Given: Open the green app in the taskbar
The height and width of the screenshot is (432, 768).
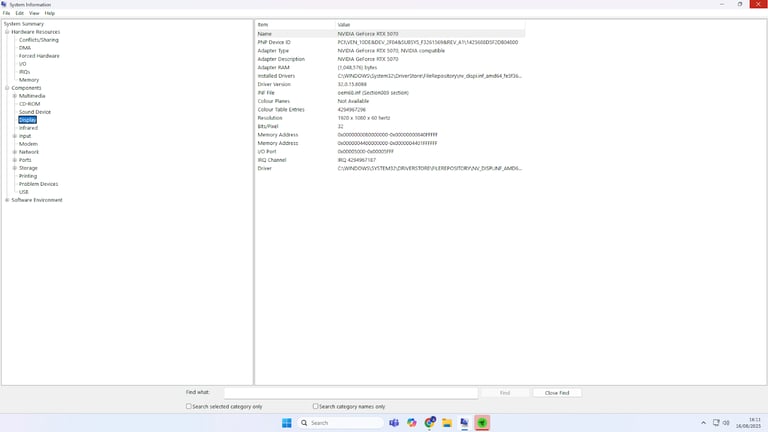Looking at the screenshot, I should [x=482, y=423].
